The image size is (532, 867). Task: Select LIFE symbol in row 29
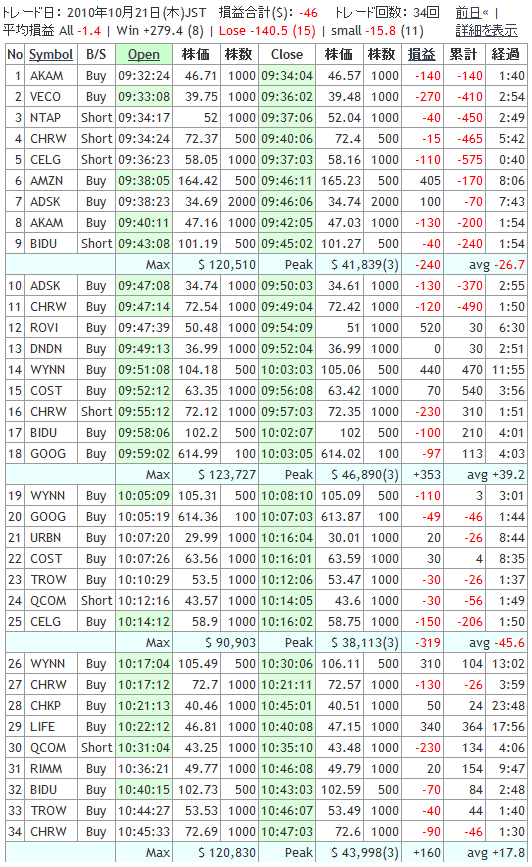(x=43, y=727)
